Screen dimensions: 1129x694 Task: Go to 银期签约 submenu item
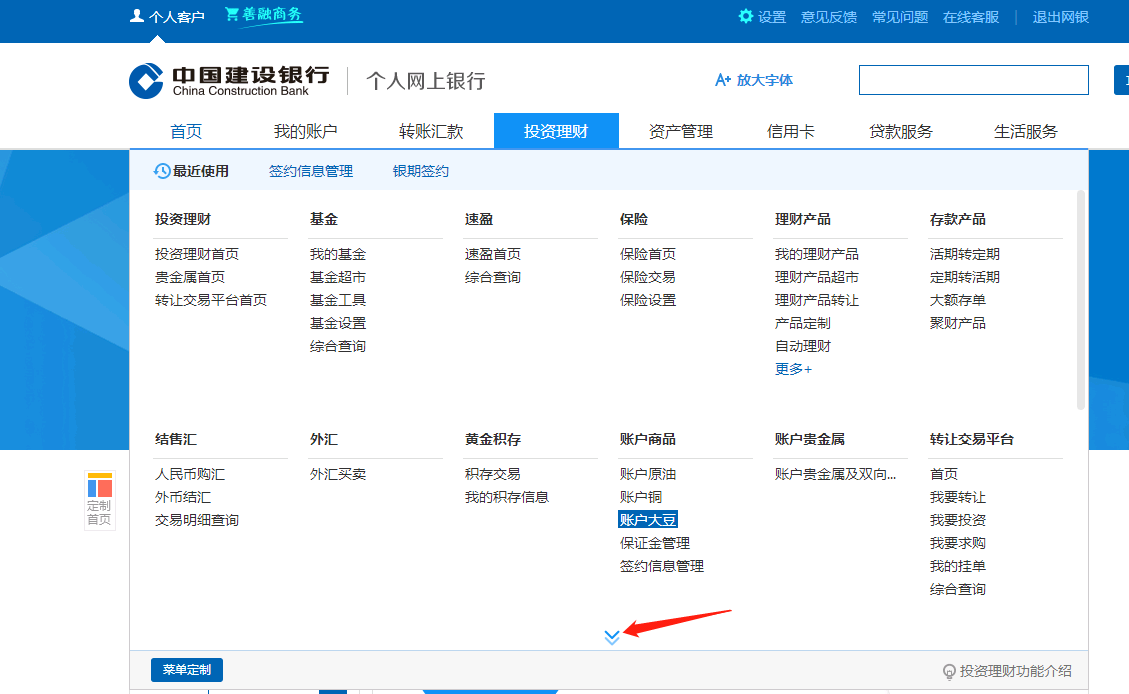420,171
